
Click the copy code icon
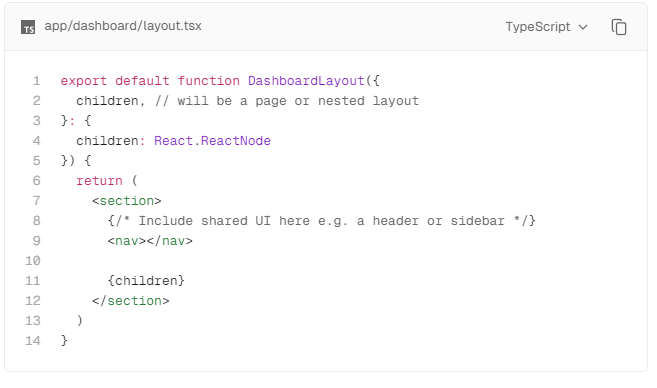tap(619, 27)
